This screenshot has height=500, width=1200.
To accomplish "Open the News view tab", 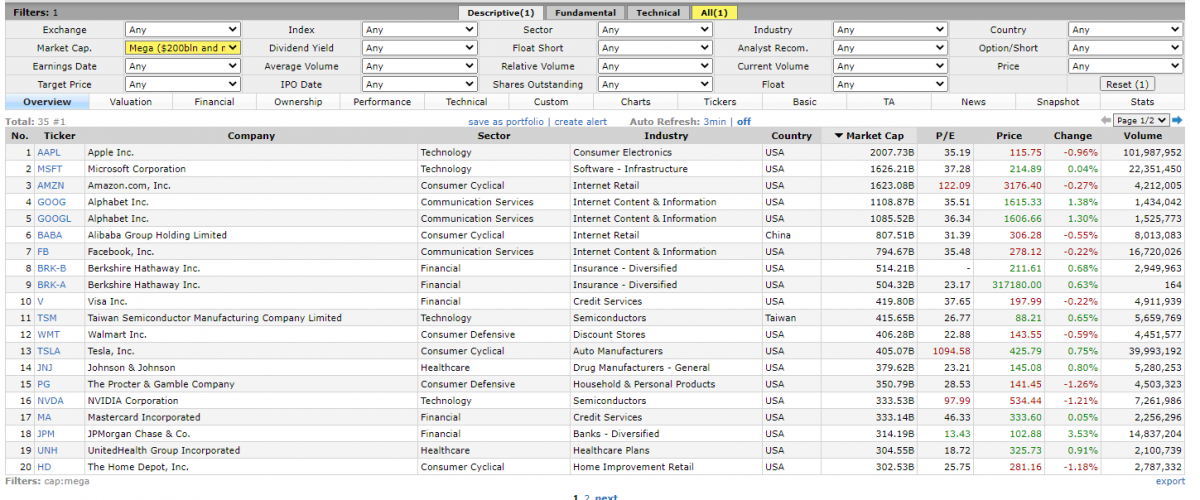I will (x=974, y=102).
